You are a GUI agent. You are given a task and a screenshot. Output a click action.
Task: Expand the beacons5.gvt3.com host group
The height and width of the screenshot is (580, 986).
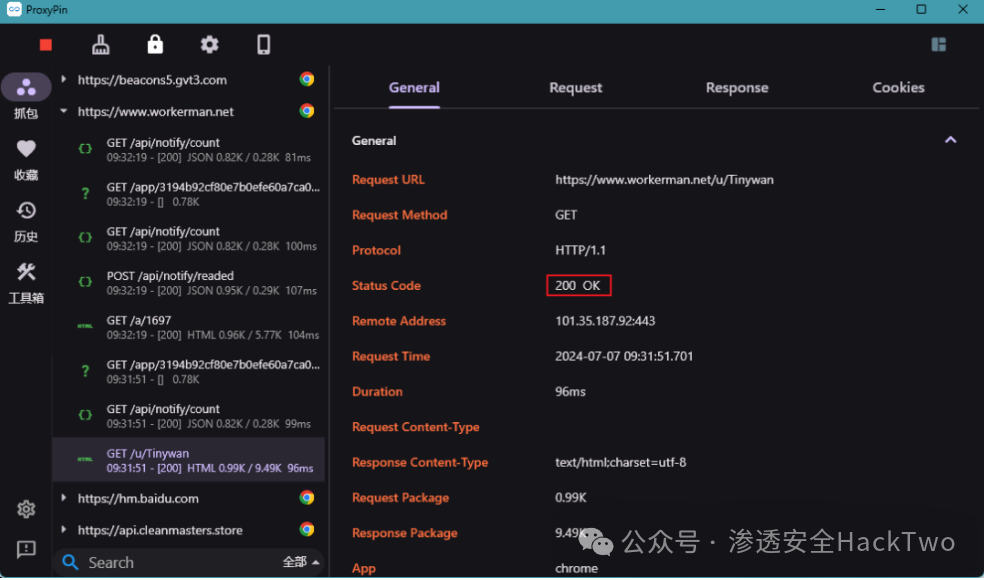coord(64,79)
